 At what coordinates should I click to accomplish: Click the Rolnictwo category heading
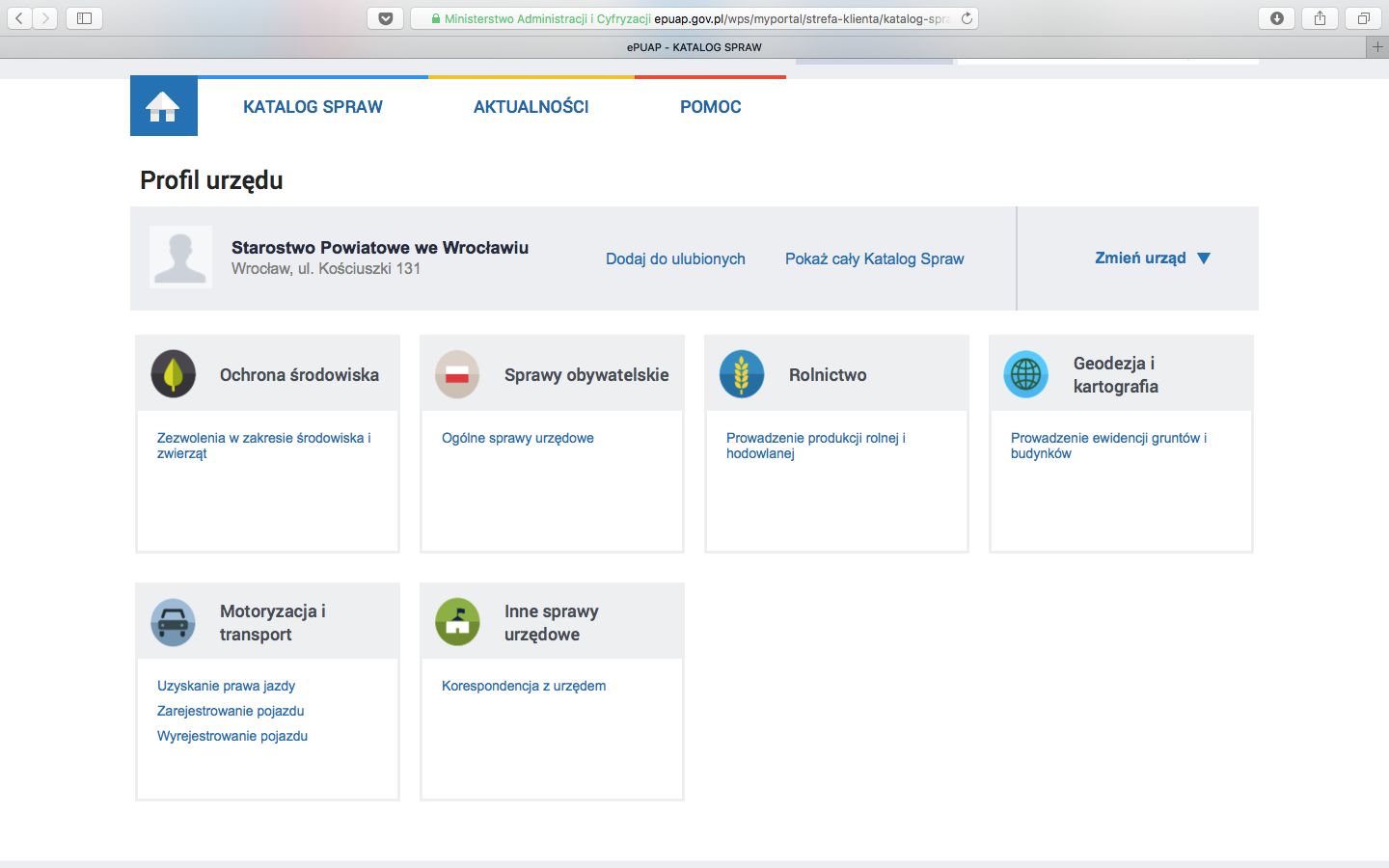pyautogui.click(x=828, y=375)
